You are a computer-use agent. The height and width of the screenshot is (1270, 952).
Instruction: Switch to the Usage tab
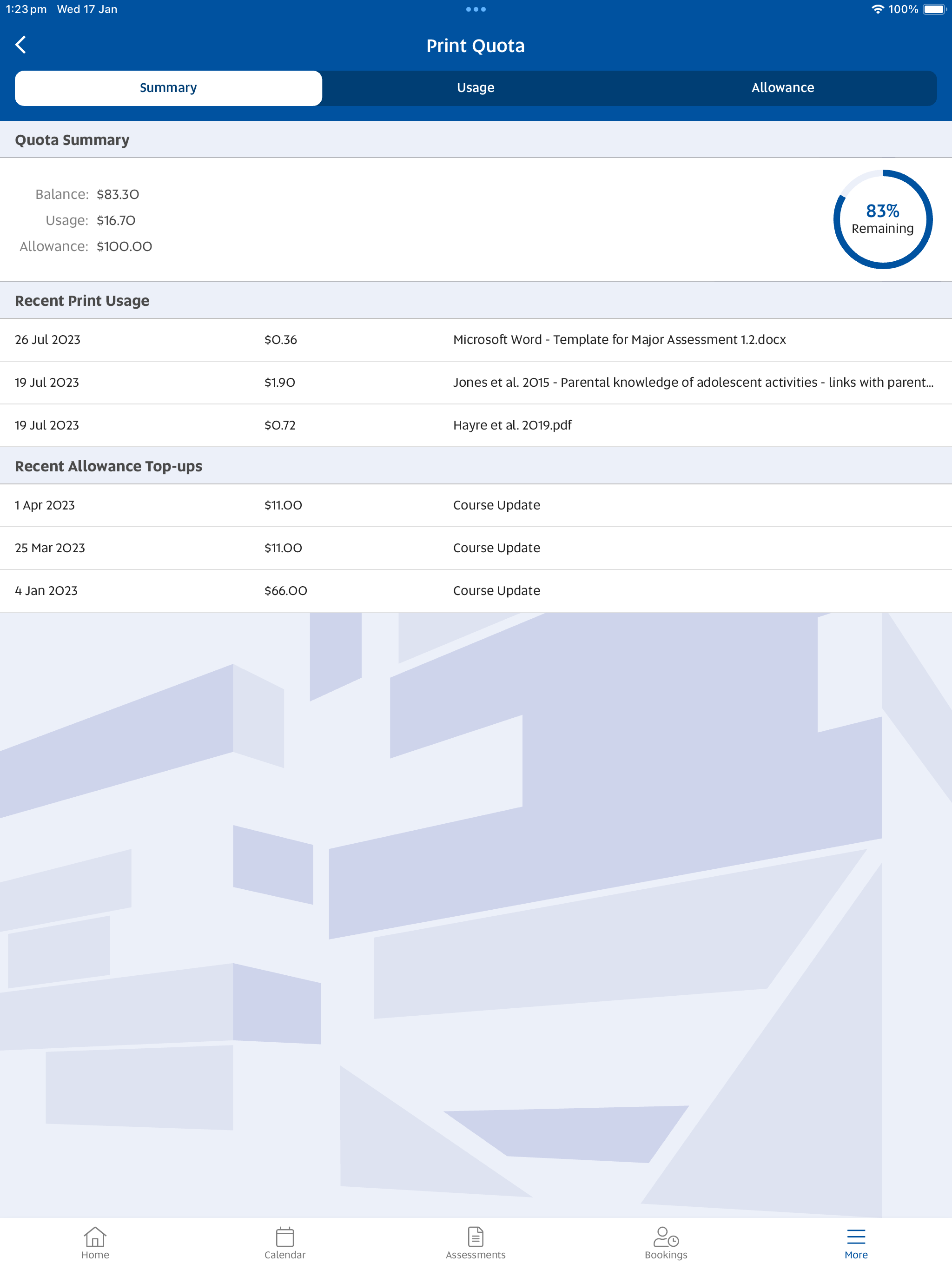[476, 88]
